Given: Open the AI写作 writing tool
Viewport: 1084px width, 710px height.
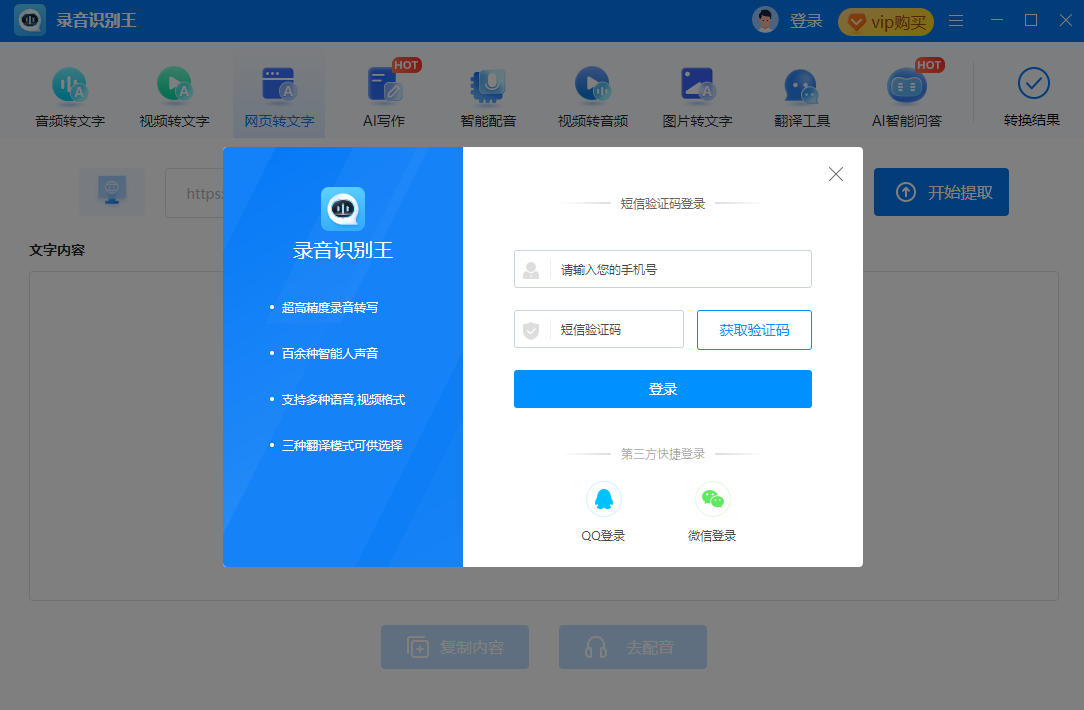Looking at the screenshot, I should 384,97.
